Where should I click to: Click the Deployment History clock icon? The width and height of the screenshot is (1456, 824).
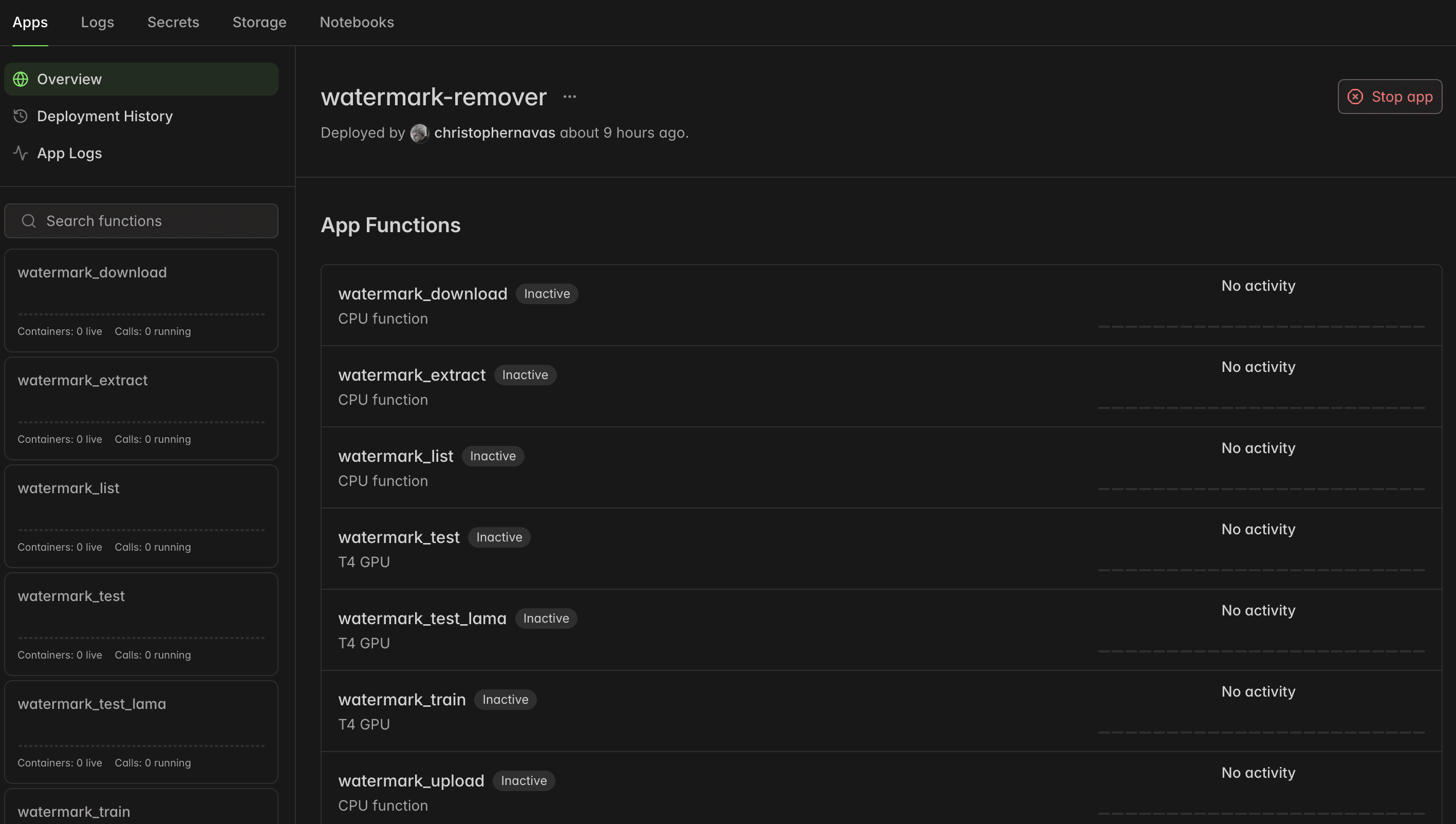(21, 116)
